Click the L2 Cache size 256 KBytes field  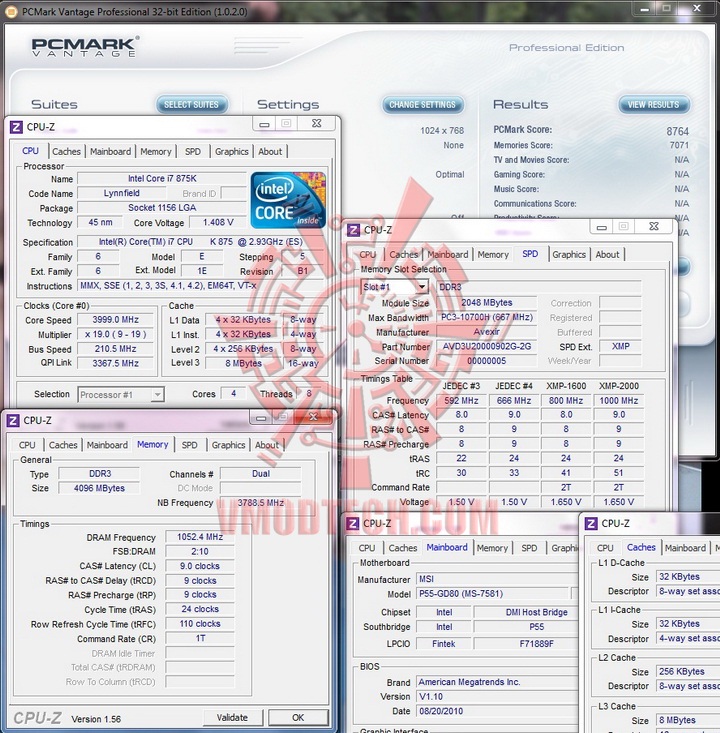[x=688, y=672]
